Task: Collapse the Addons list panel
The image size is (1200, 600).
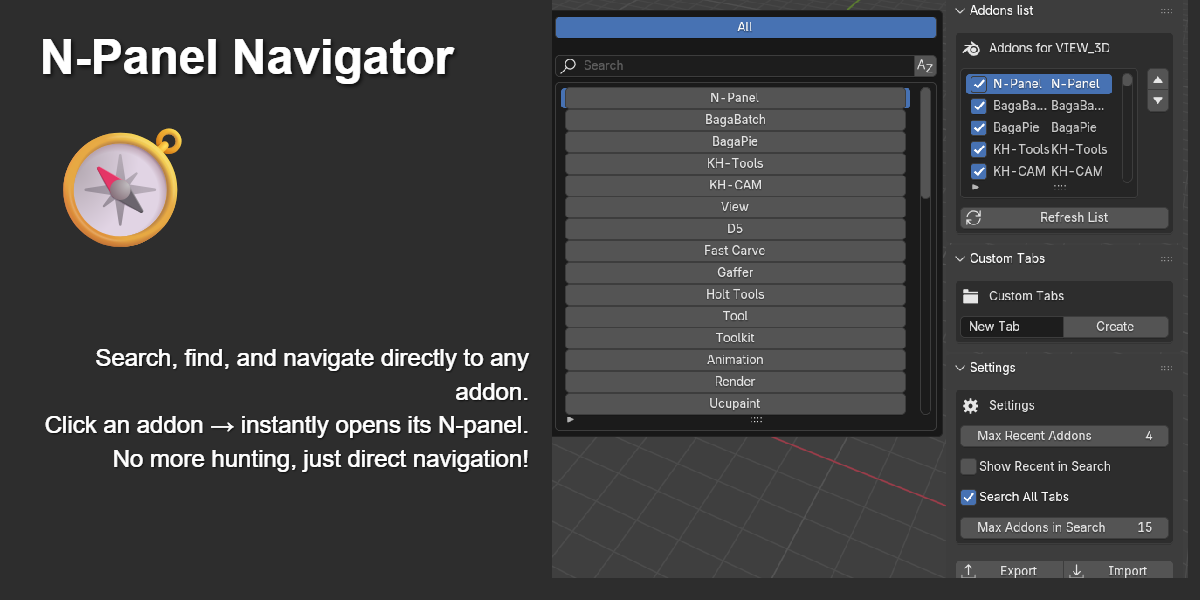Action: [961, 10]
